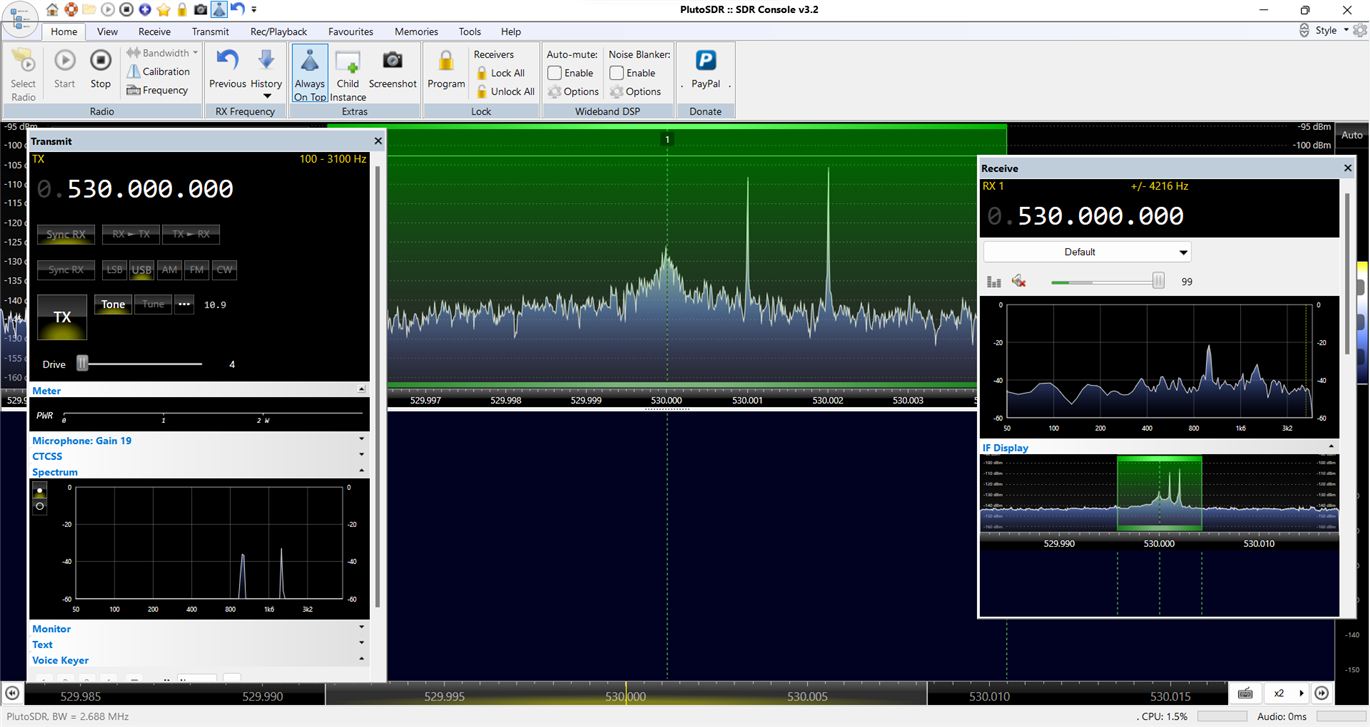
Task: Toggle Sync RX in Transmit panel top row
Action: click(x=66, y=235)
